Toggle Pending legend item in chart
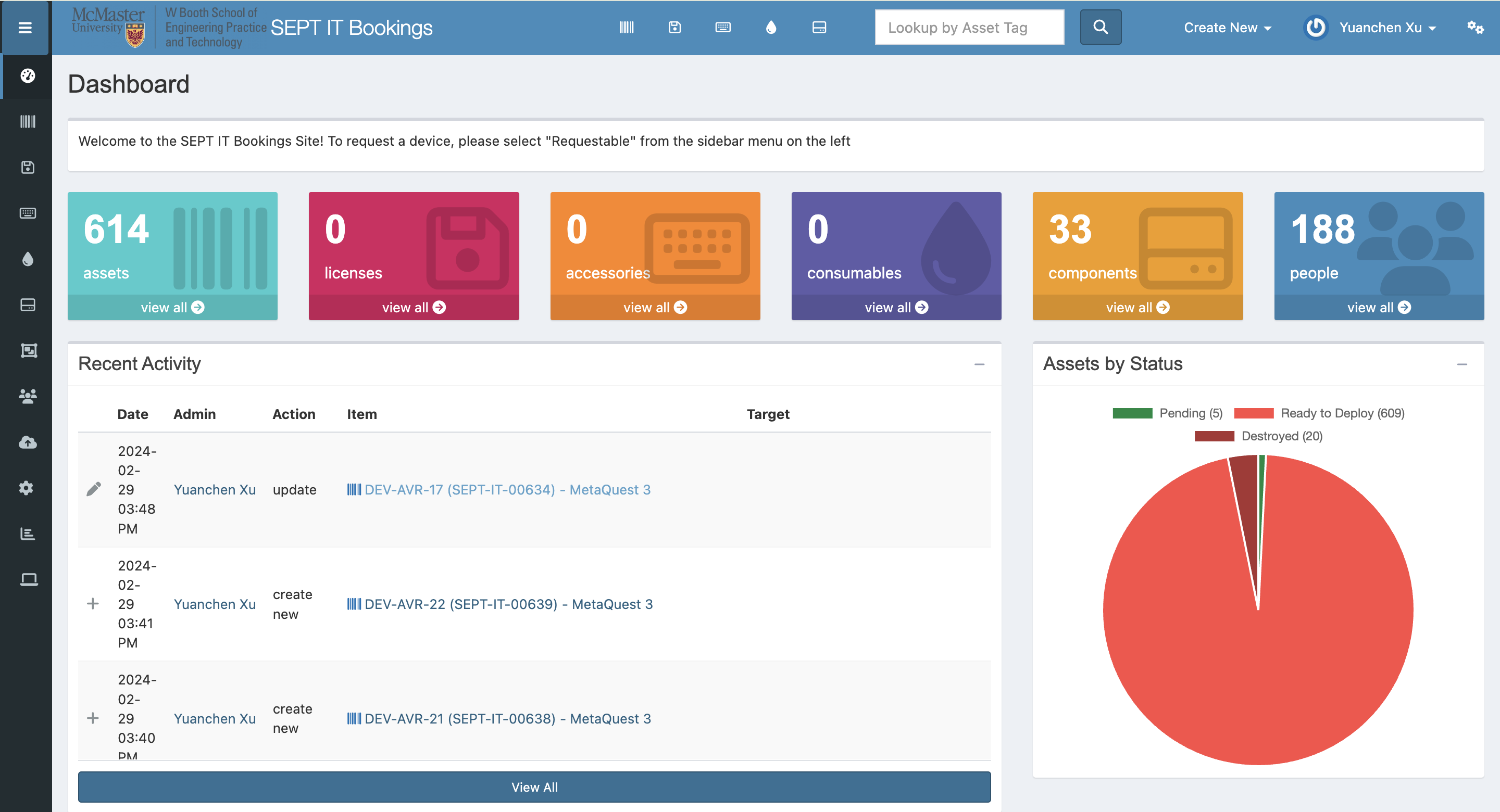Viewport: 1500px width, 812px height. pyautogui.click(x=1167, y=413)
